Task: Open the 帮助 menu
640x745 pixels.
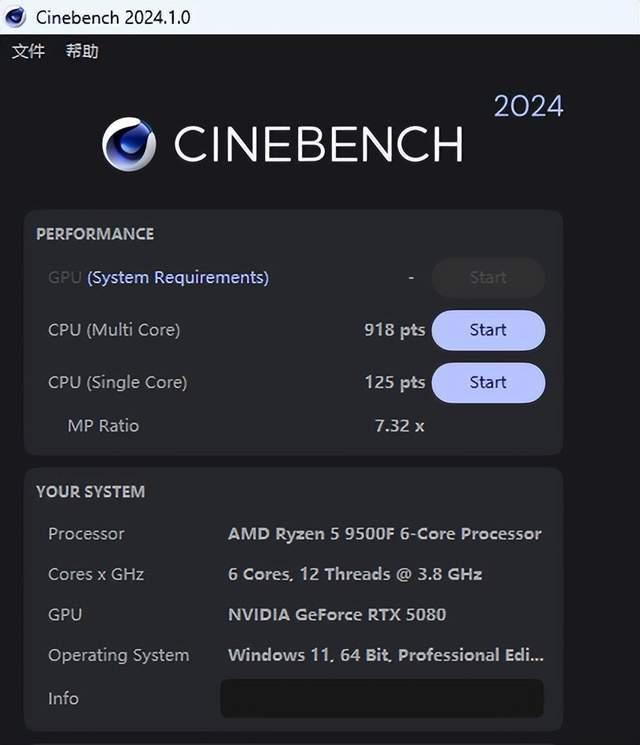Action: (x=82, y=51)
